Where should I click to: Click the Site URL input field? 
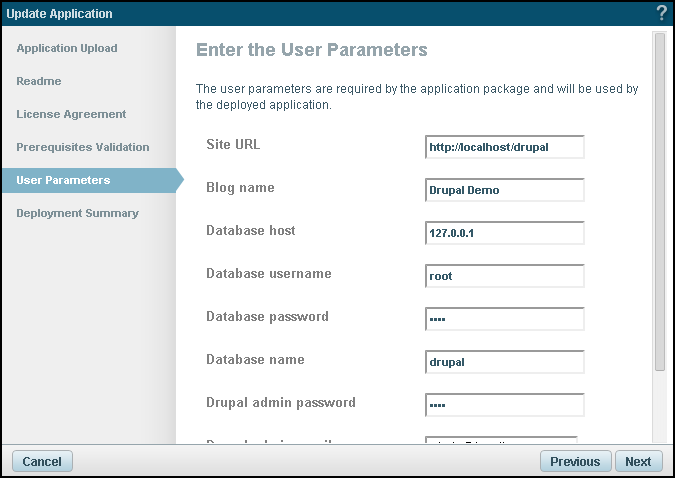(504, 147)
